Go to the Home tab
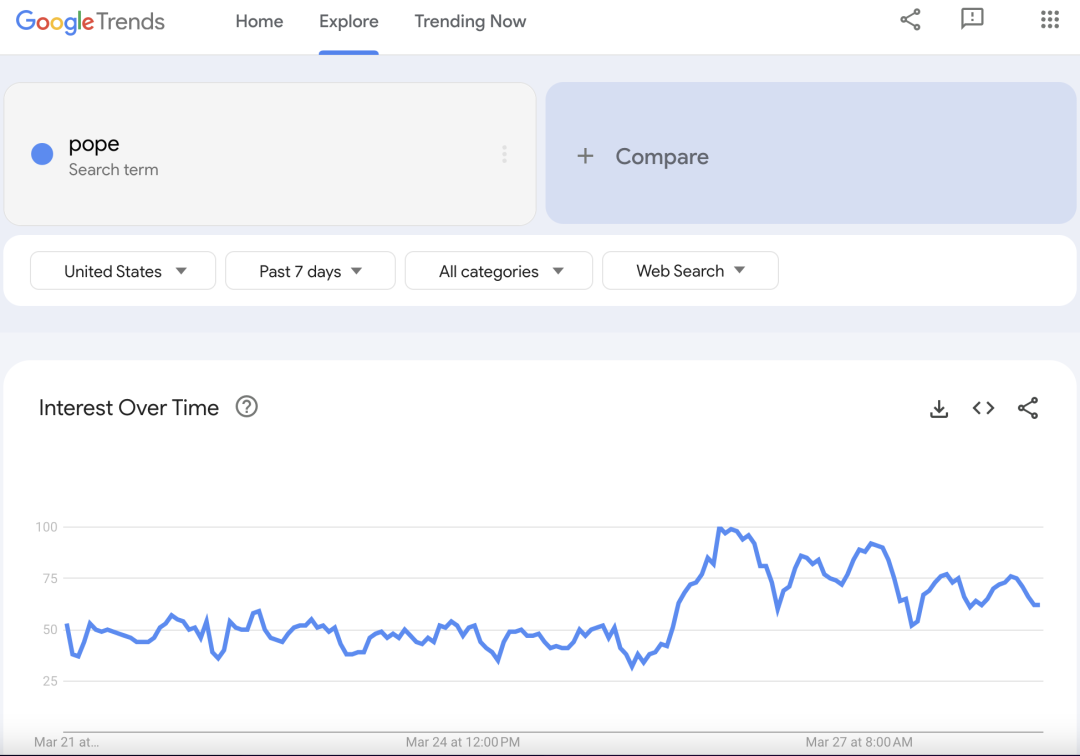 [x=259, y=21]
